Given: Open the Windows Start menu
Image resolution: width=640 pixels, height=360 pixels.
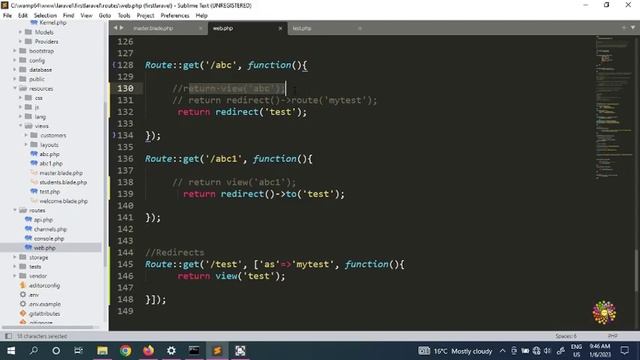Looking at the screenshot, I should [x=11, y=351].
